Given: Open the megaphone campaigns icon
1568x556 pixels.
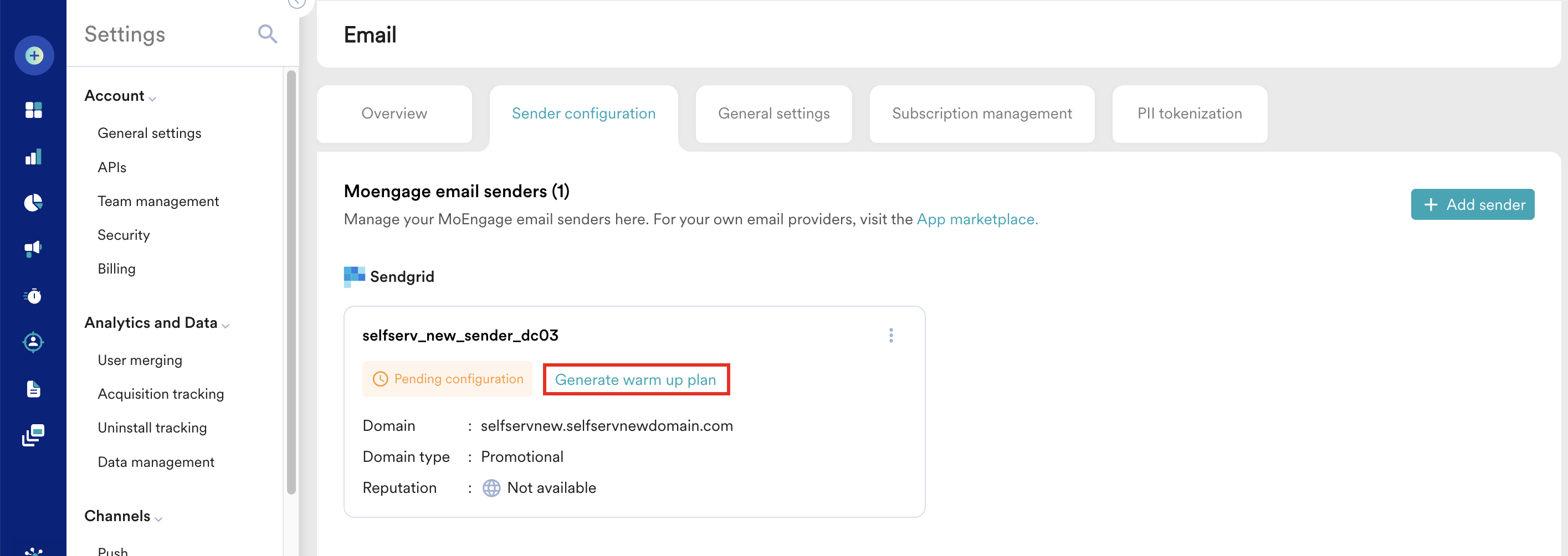Looking at the screenshot, I should click(33, 248).
